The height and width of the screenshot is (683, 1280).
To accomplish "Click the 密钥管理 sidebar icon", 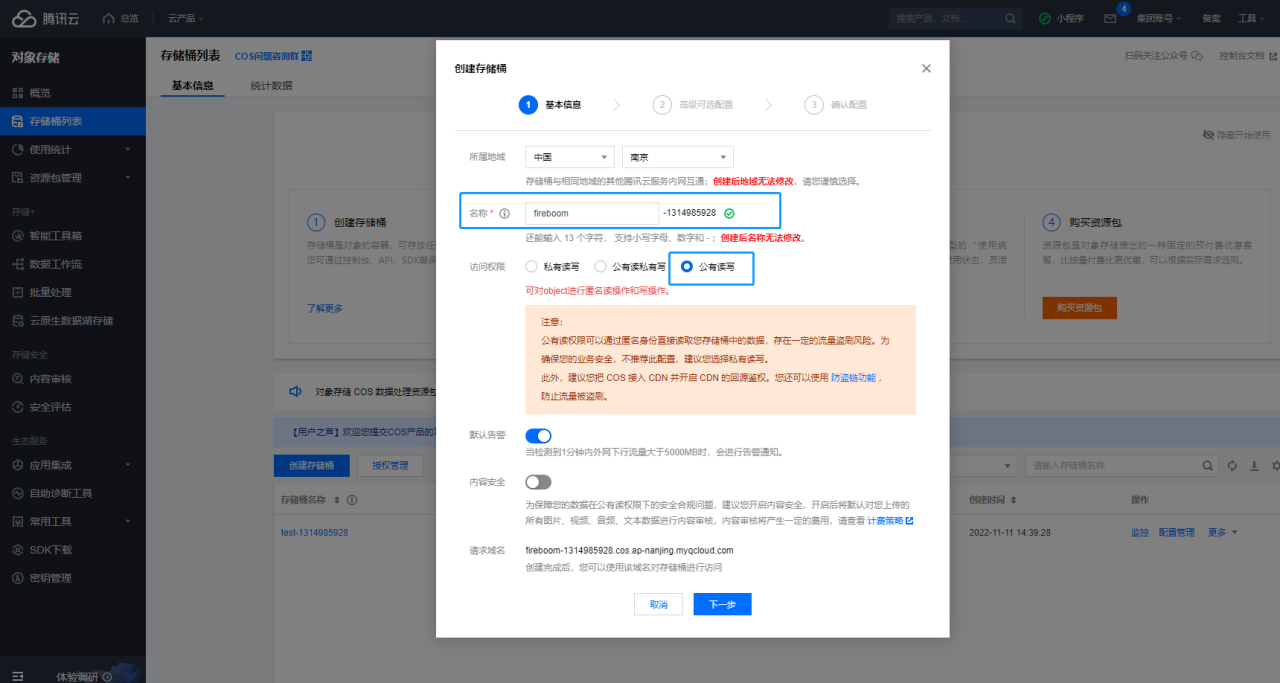I will [x=17, y=578].
